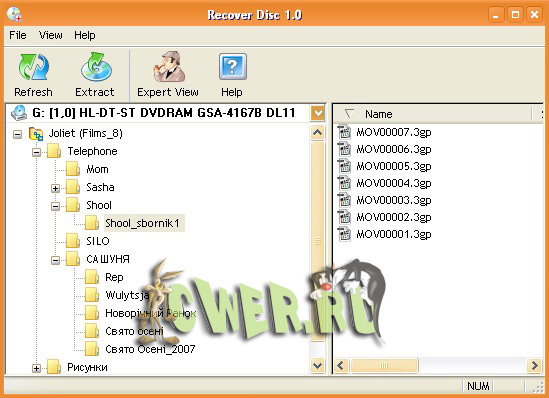
Task: Click the Help toolbar label
Action: point(231,92)
